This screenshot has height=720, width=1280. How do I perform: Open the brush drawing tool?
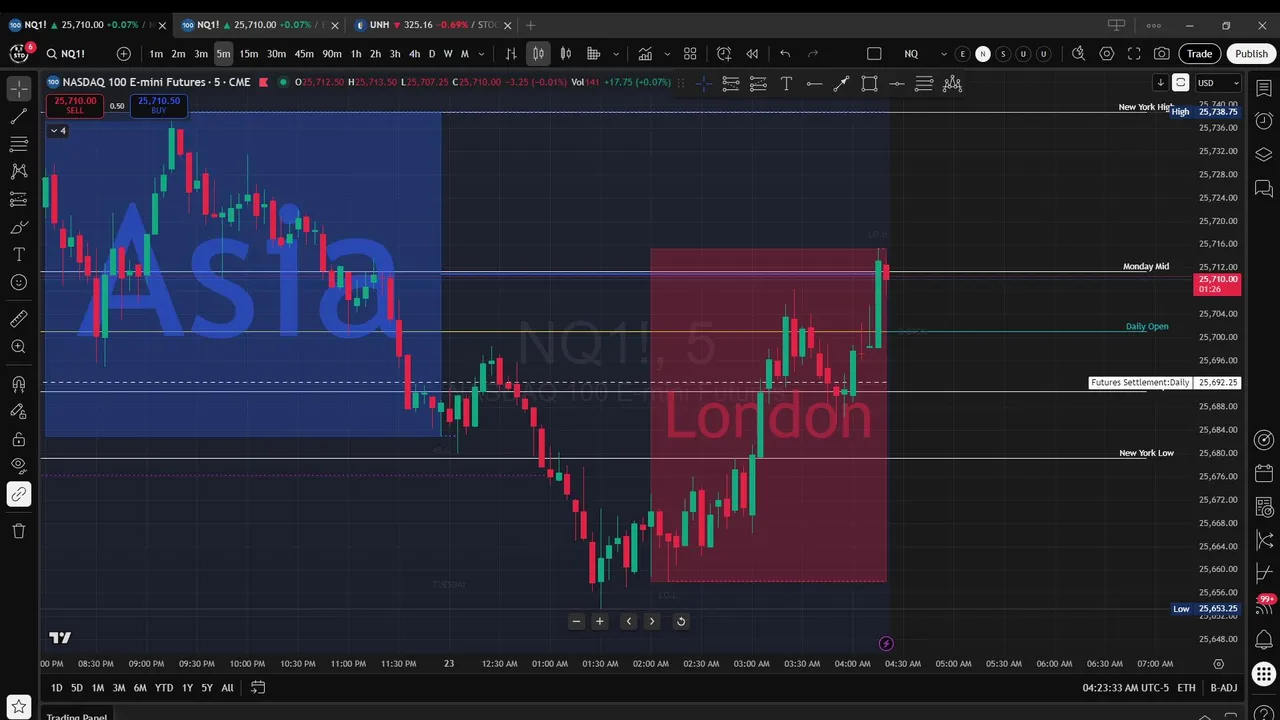(19, 227)
